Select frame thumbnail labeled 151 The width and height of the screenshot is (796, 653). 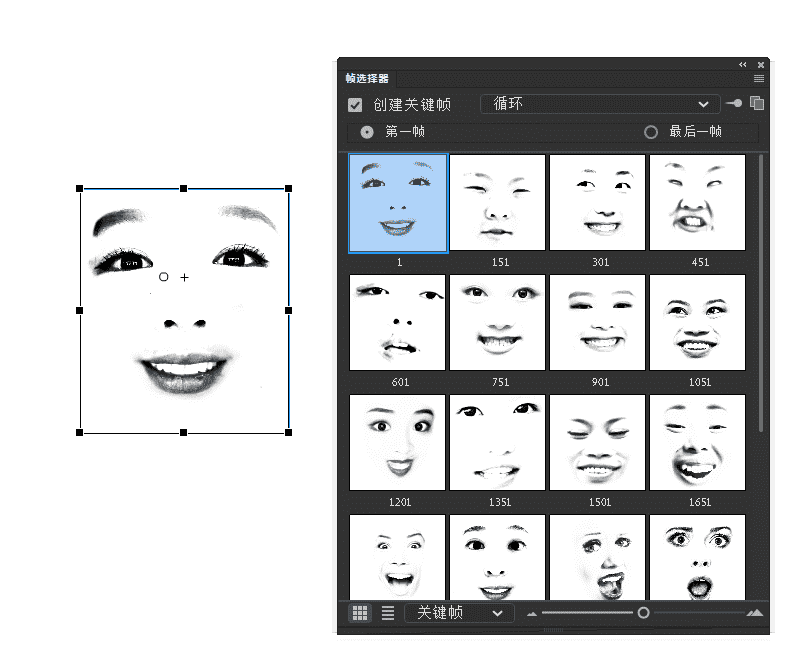click(497, 202)
